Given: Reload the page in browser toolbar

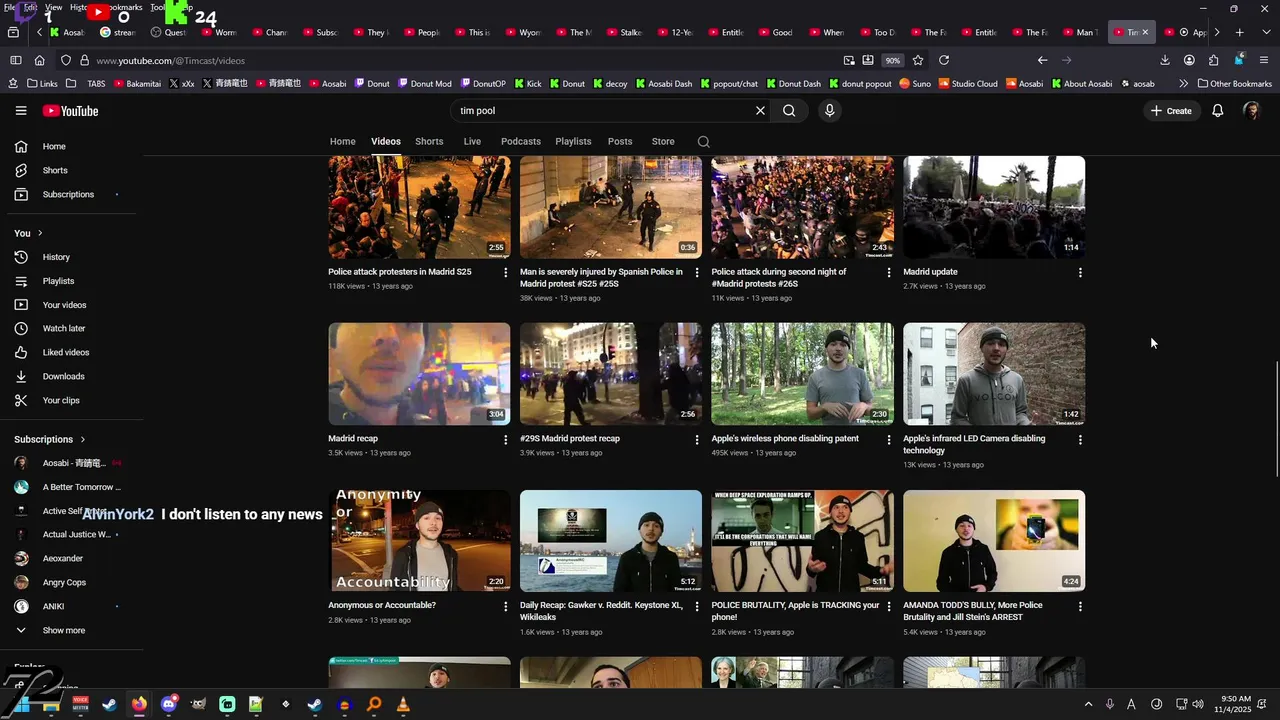Looking at the screenshot, I should [x=943, y=60].
